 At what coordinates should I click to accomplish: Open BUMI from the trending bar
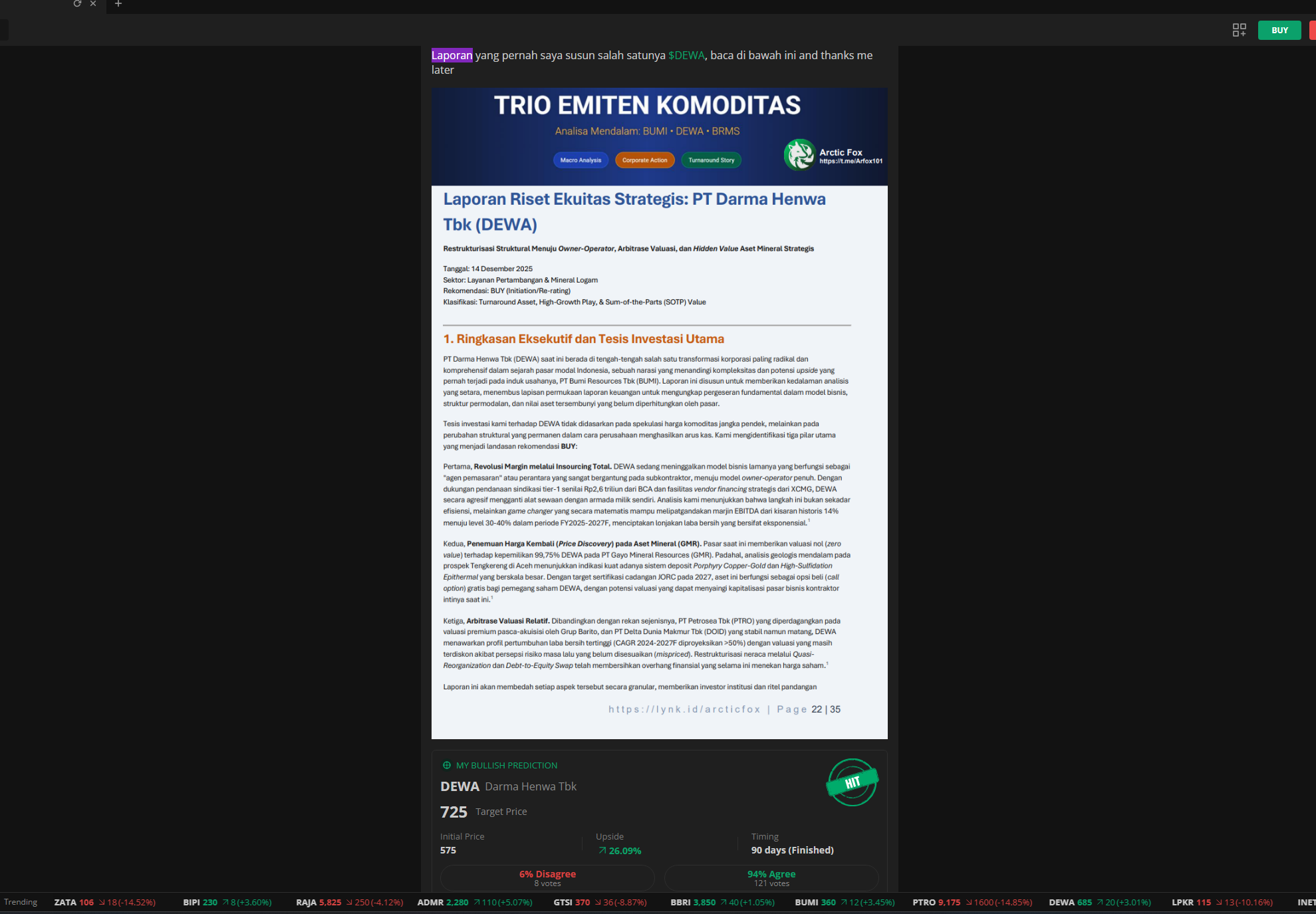pos(806,902)
